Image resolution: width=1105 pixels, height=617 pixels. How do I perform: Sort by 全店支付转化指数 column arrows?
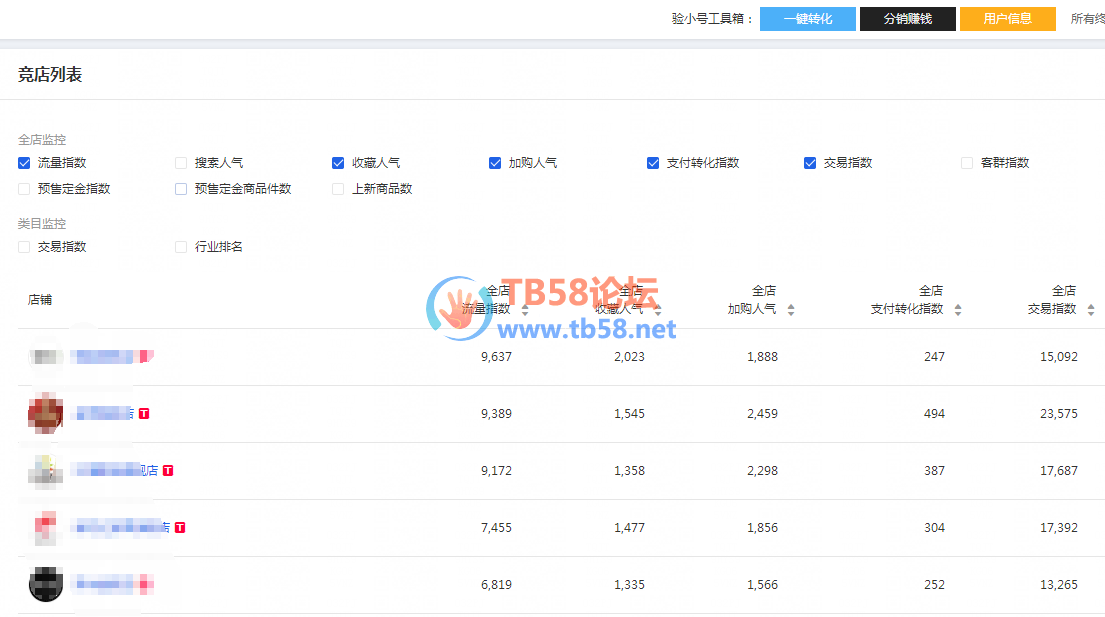click(x=958, y=310)
